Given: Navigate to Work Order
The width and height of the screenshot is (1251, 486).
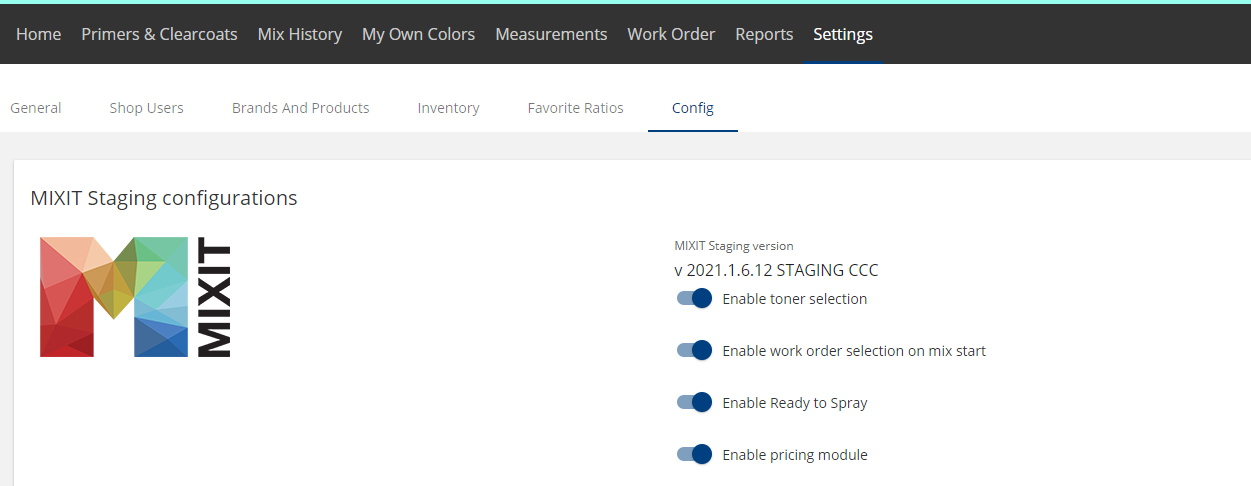Looking at the screenshot, I should coord(671,34).
